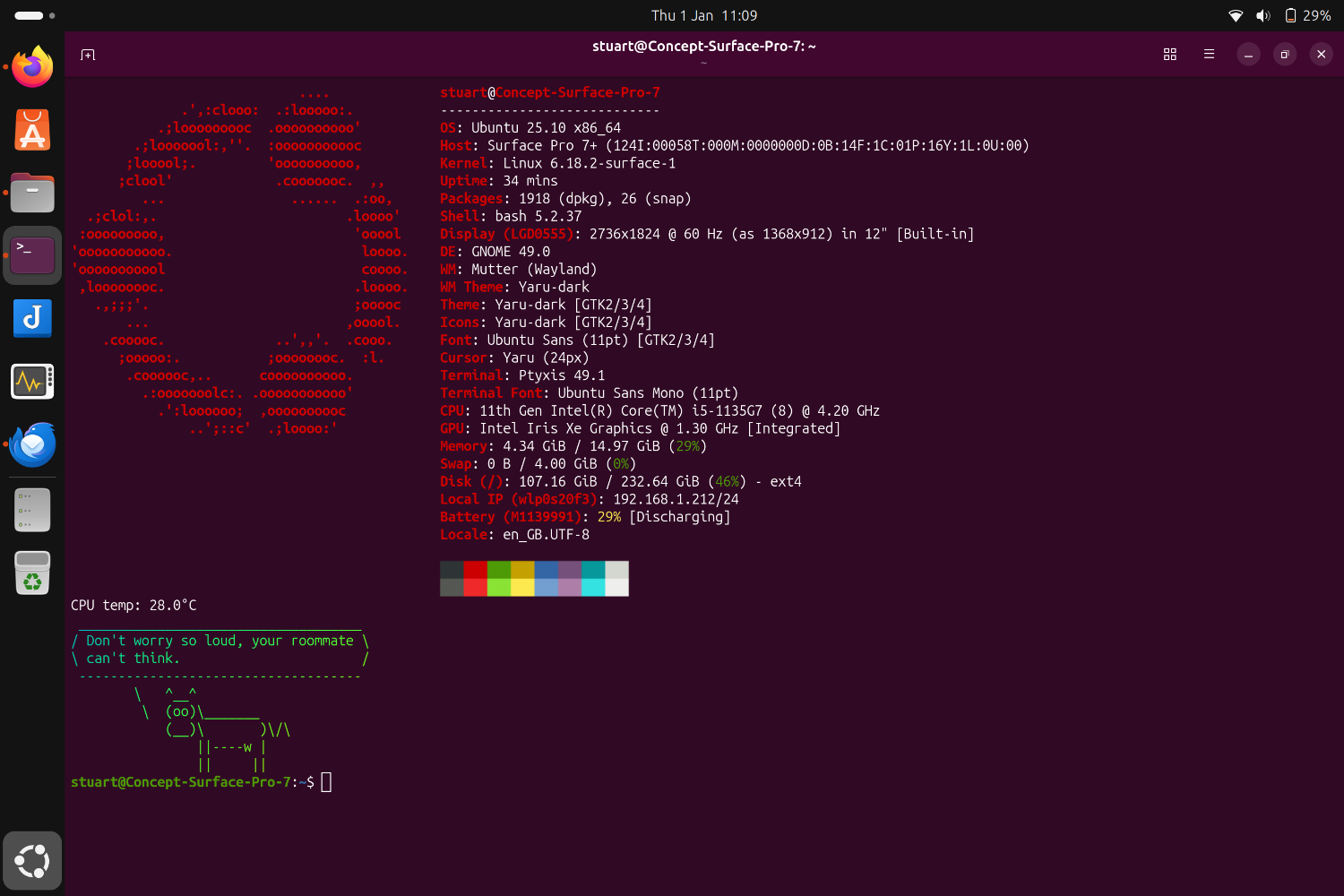The height and width of the screenshot is (896, 1344).
Task: Open Thunderbird from the dock
Action: (32, 444)
